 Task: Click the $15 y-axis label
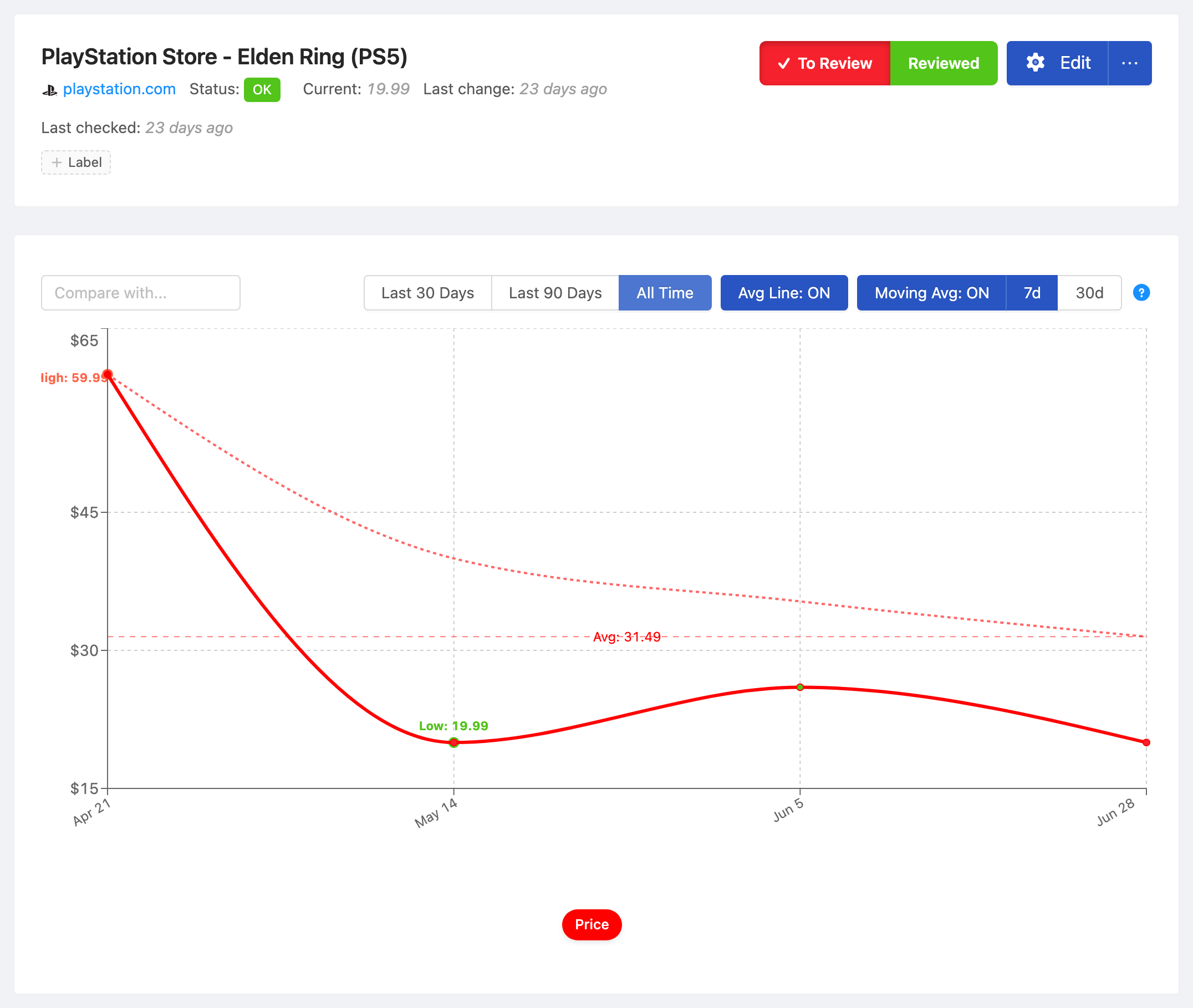point(84,788)
